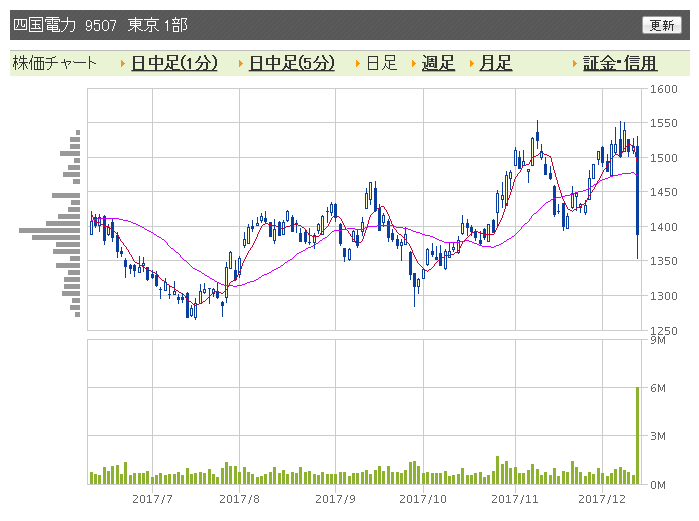Click the 2017/11 date label

515,499
